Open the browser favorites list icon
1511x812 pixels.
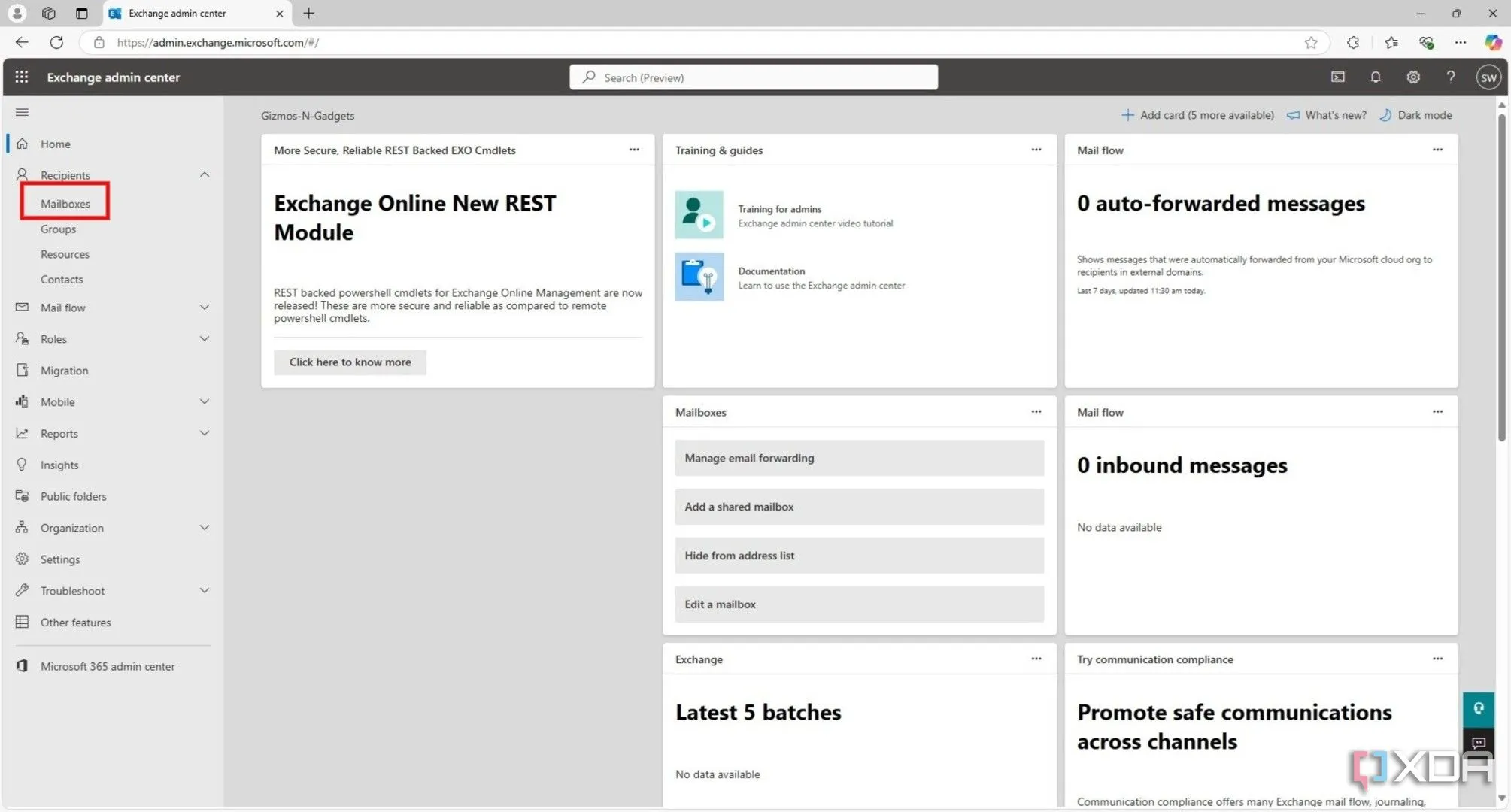point(1391,42)
